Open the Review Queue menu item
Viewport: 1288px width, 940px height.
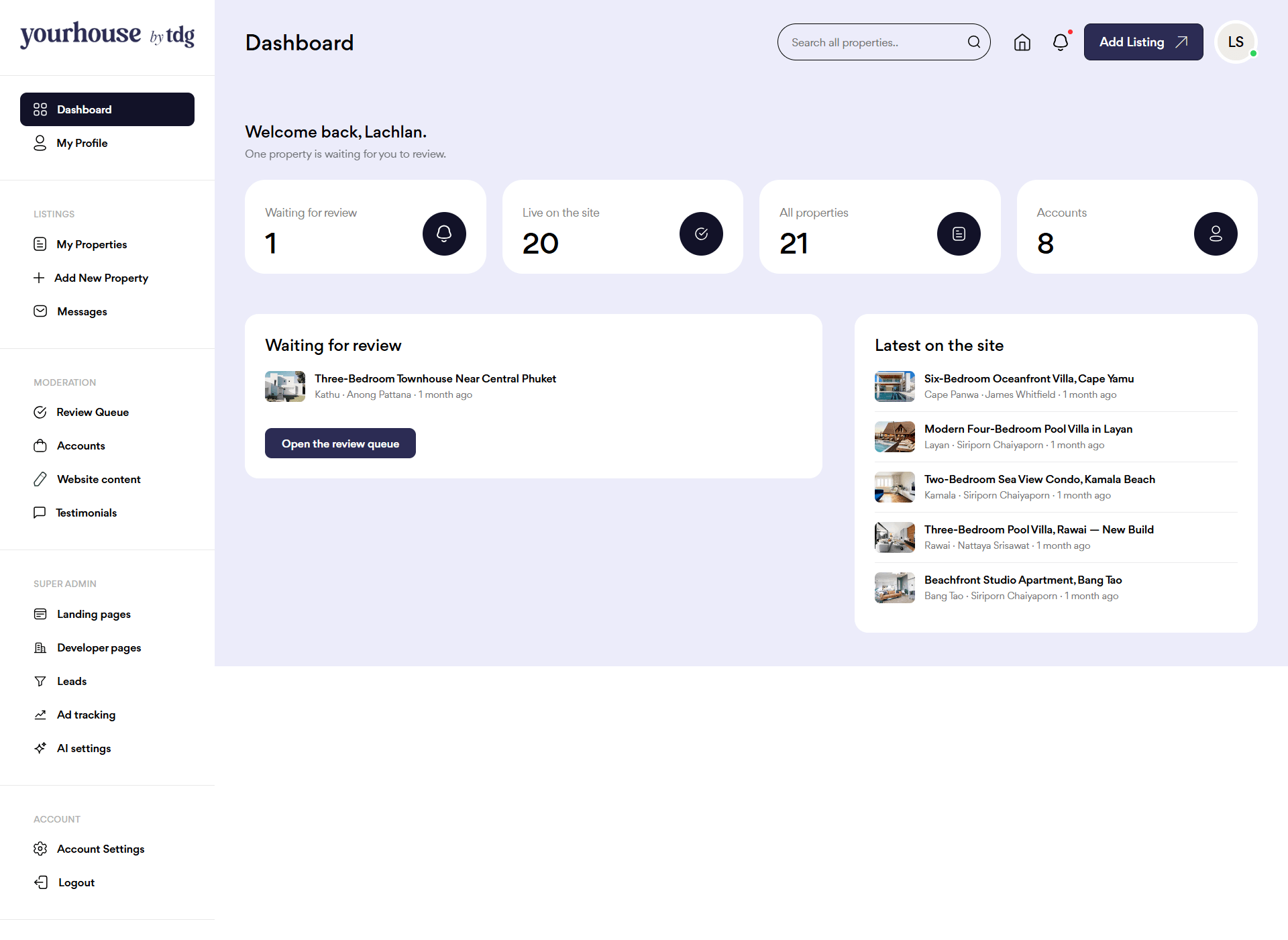coord(107,412)
